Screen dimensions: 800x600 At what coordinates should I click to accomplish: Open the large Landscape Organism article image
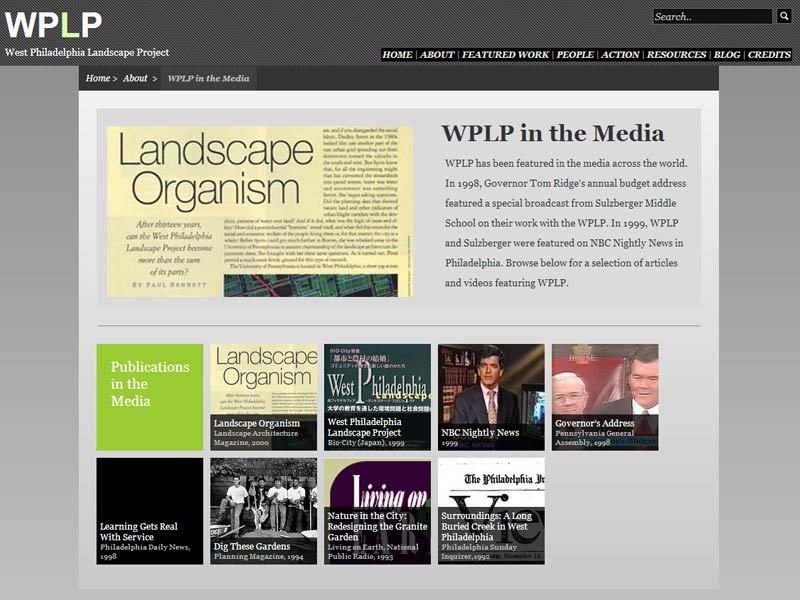point(260,211)
